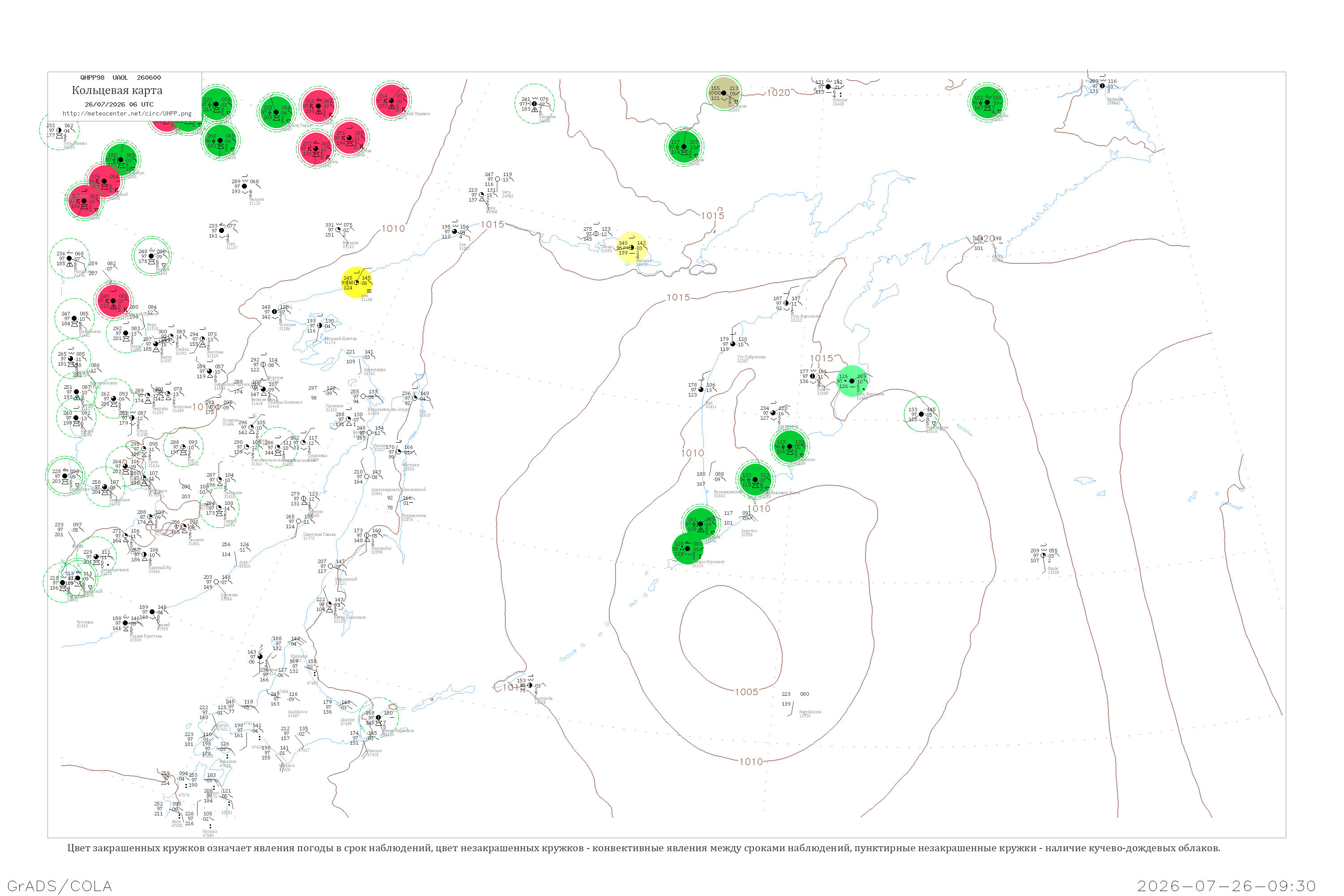Select the Ходутка 32596 station label
Viewport: 1344px width, 896px height.
[x=749, y=533]
